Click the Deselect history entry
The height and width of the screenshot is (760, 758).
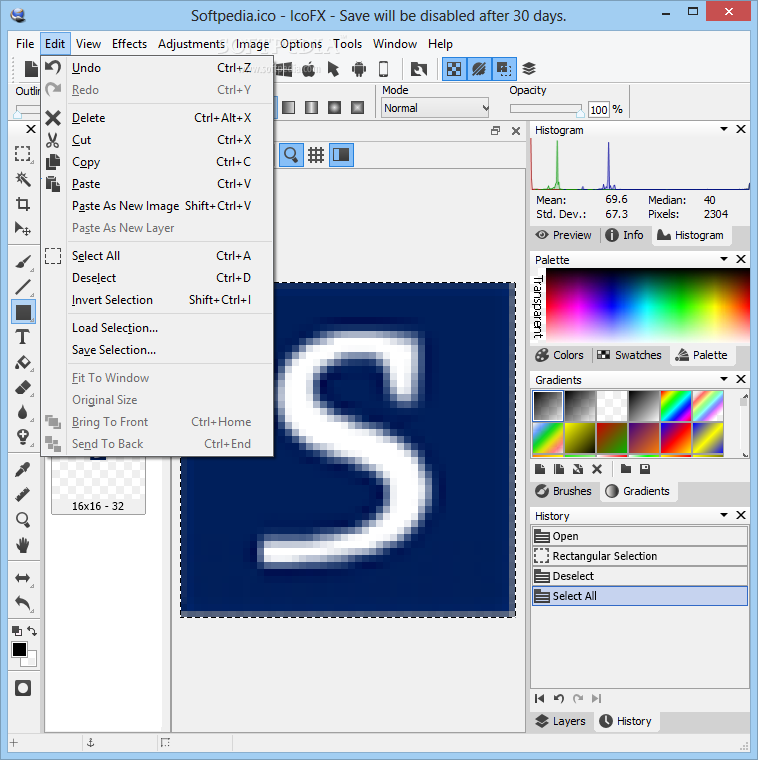point(640,576)
